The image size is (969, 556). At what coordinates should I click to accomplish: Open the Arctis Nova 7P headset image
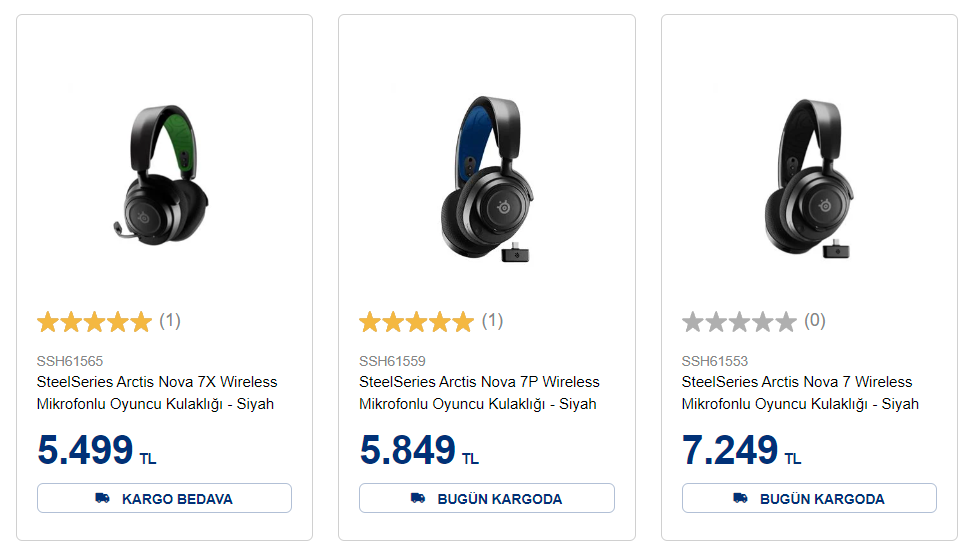487,180
